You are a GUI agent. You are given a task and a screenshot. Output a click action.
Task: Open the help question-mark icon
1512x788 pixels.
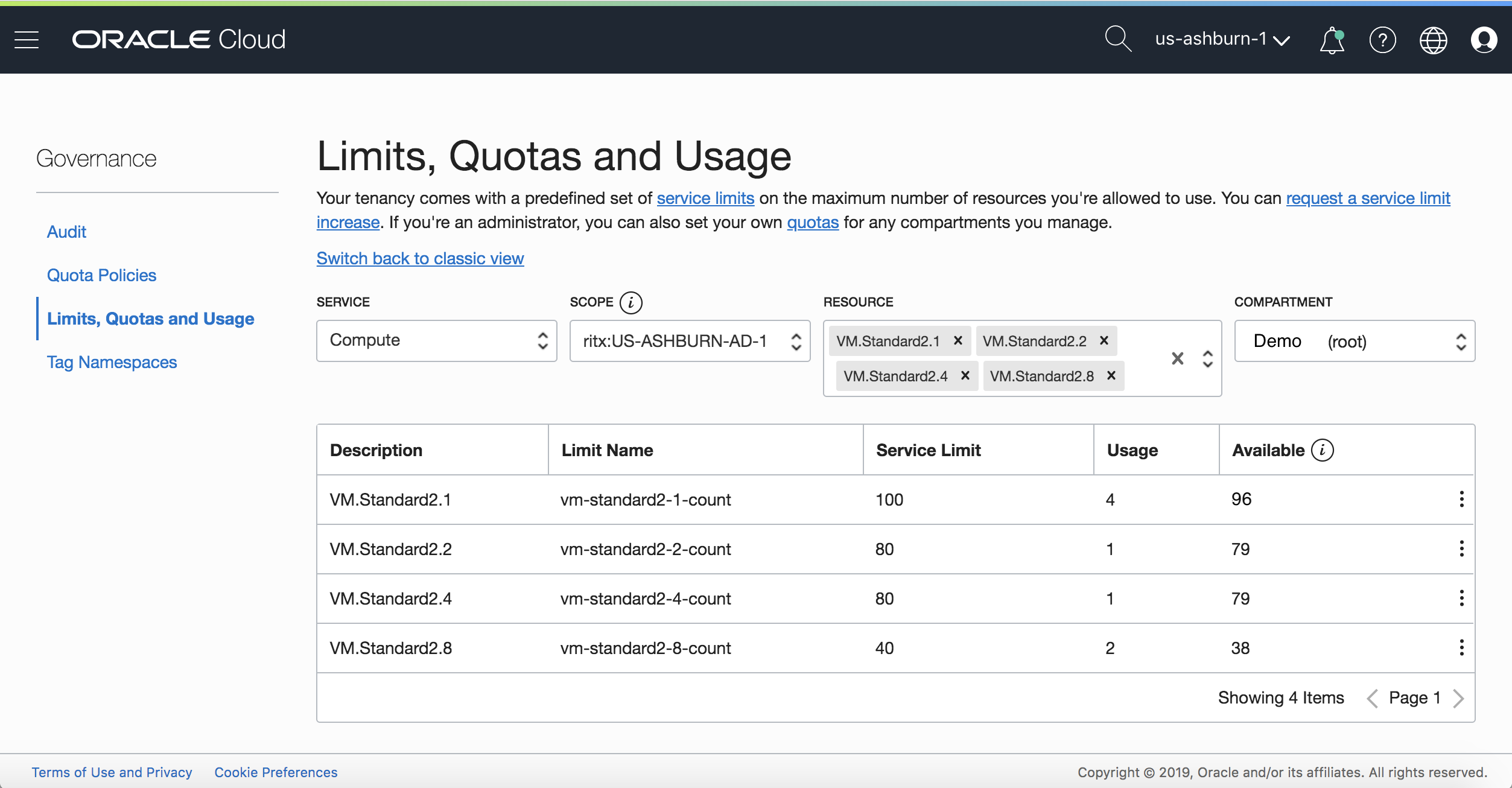click(1383, 39)
